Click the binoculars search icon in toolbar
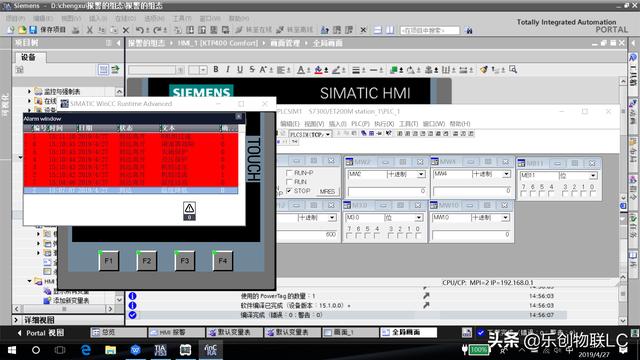640x360 pixels. pyautogui.click(x=469, y=30)
